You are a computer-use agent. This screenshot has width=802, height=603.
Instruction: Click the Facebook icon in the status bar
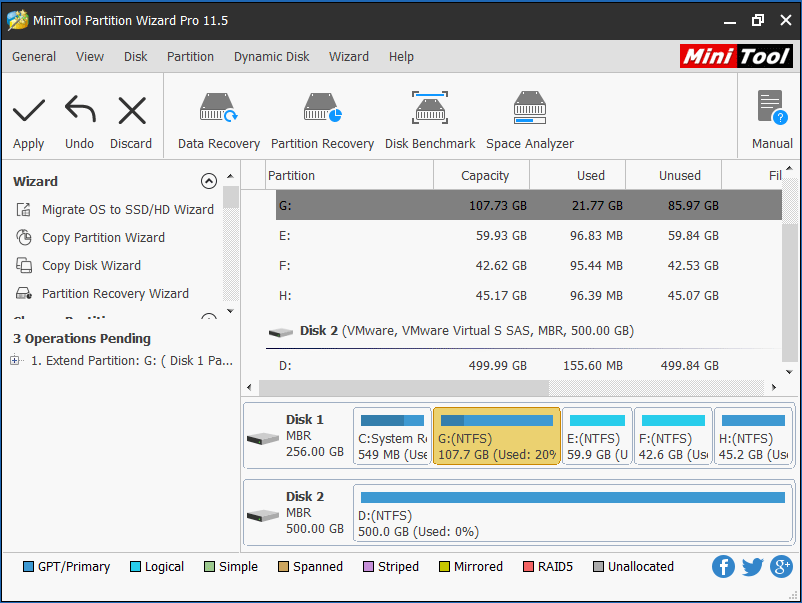[723, 566]
